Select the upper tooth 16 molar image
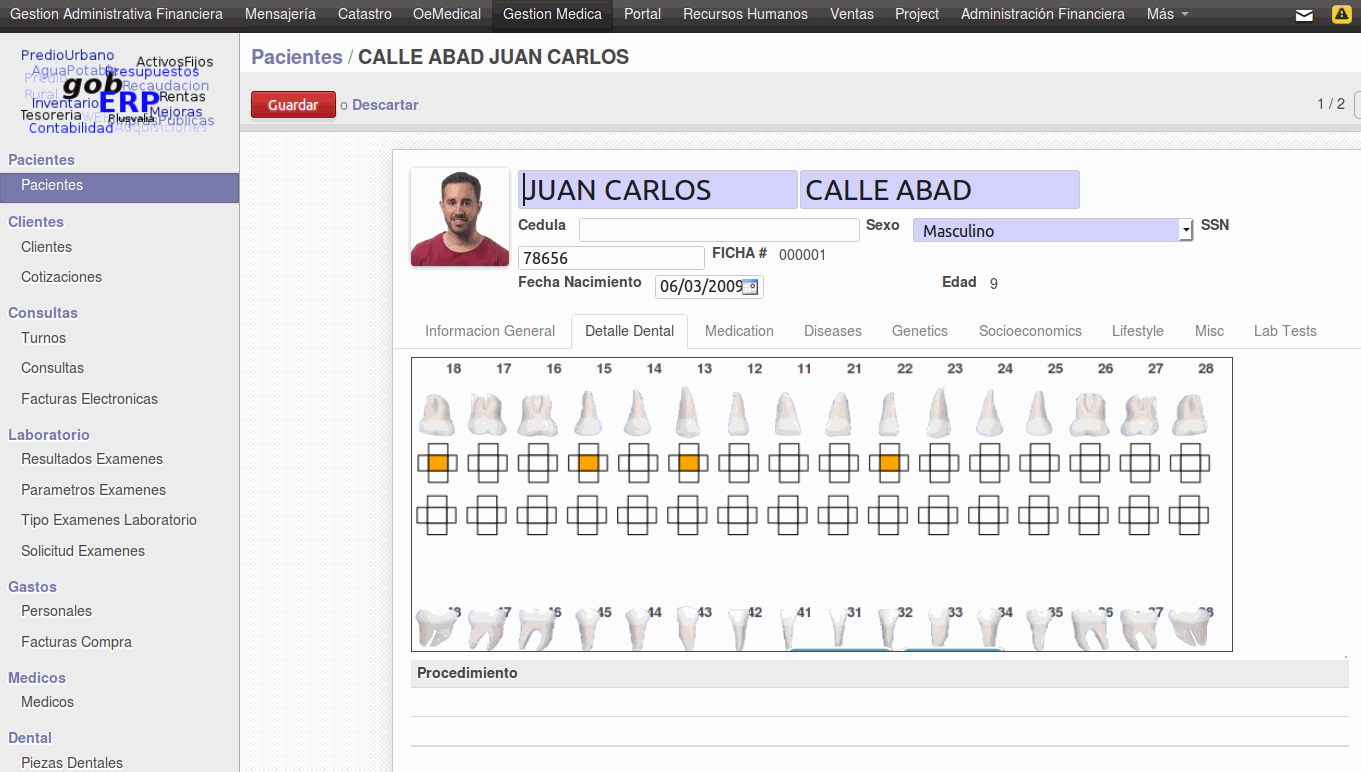 coord(537,414)
